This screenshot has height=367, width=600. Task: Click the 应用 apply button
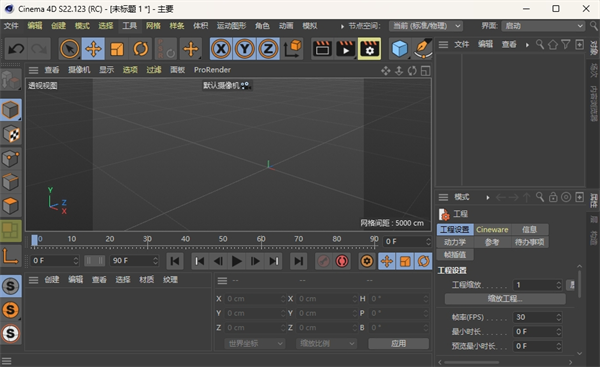pos(398,344)
